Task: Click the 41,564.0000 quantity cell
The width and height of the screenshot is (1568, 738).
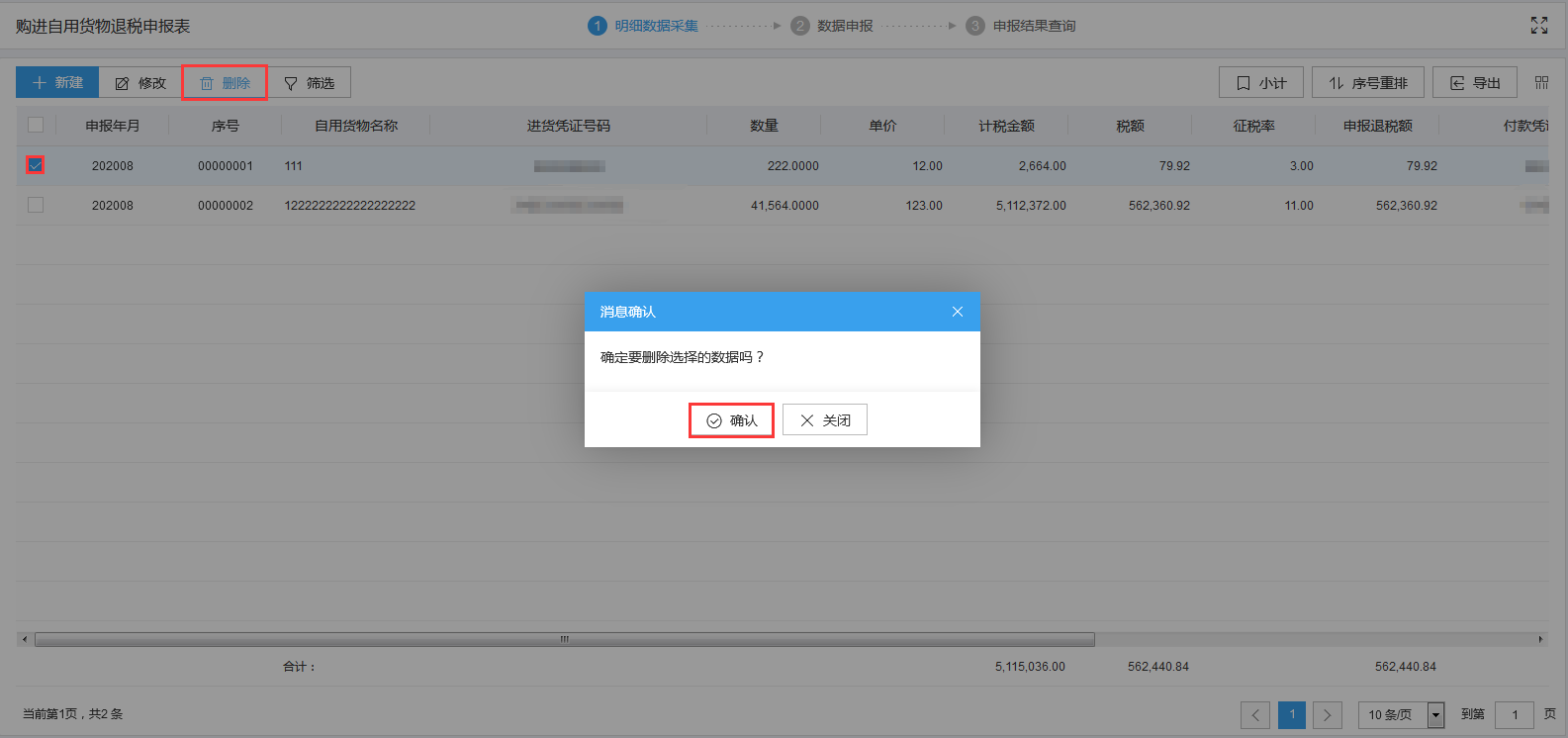Action: pyautogui.click(x=785, y=206)
